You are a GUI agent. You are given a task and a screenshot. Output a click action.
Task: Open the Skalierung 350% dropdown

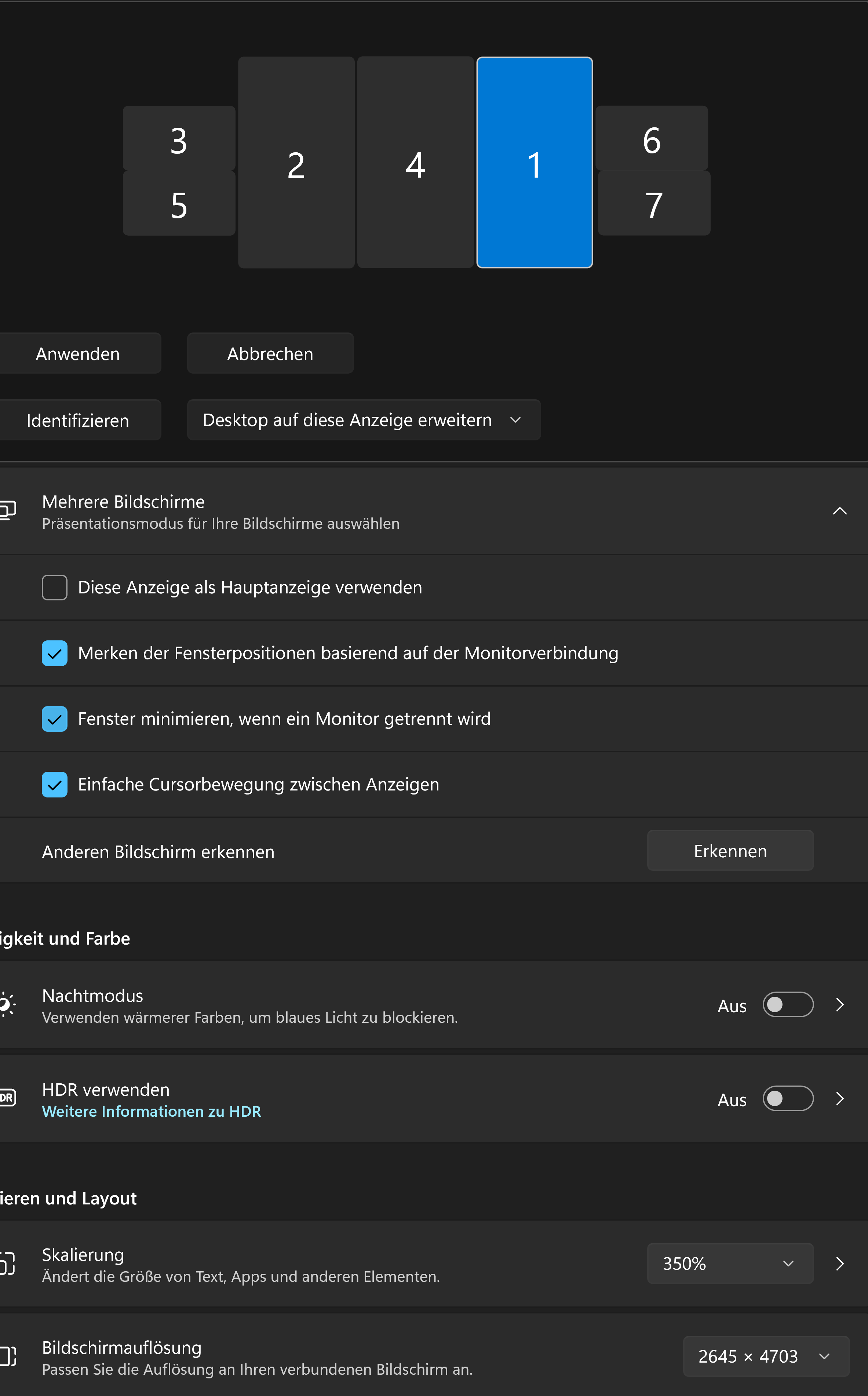pyautogui.click(x=729, y=1264)
